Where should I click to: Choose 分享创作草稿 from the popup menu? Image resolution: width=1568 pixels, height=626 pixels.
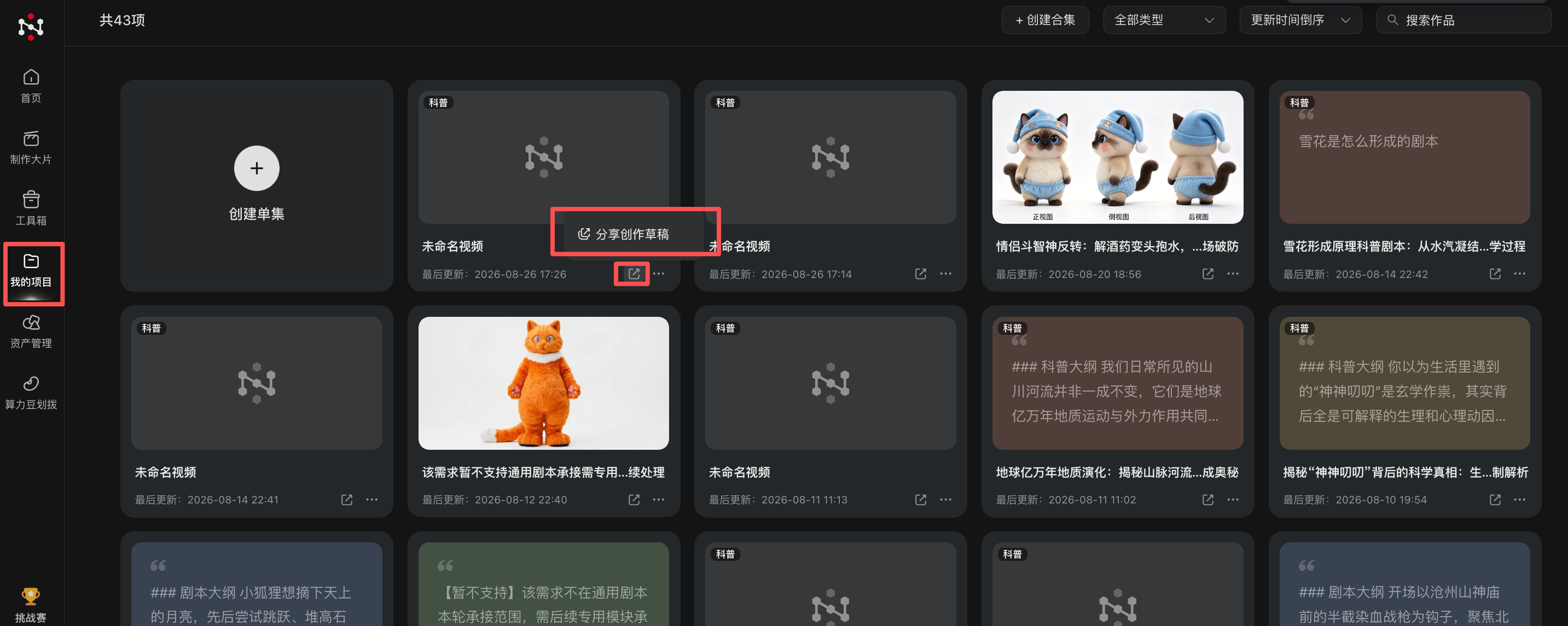[633, 234]
